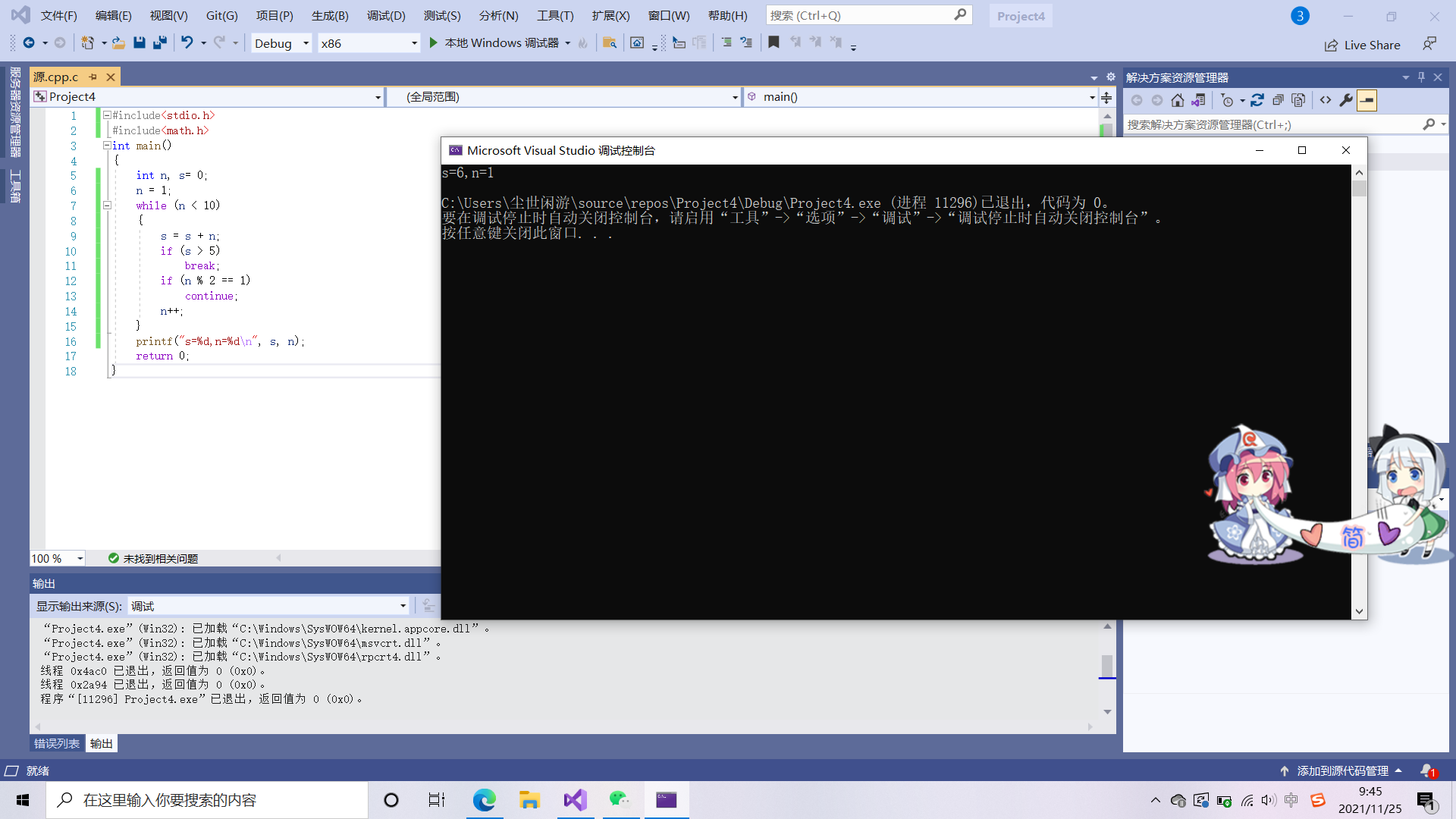The image size is (1456, 819).
Task: Click the bookmark icon in toolbar
Action: pyautogui.click(x=773, y=43)
